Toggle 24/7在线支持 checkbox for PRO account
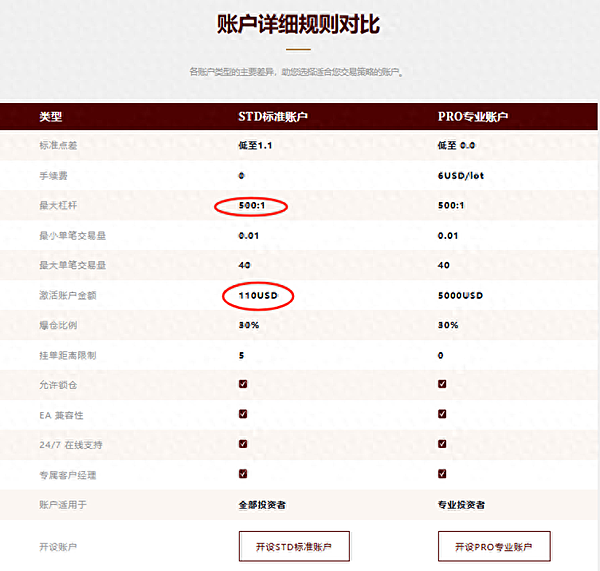600x571 pixels. click(x=442, y=444)
